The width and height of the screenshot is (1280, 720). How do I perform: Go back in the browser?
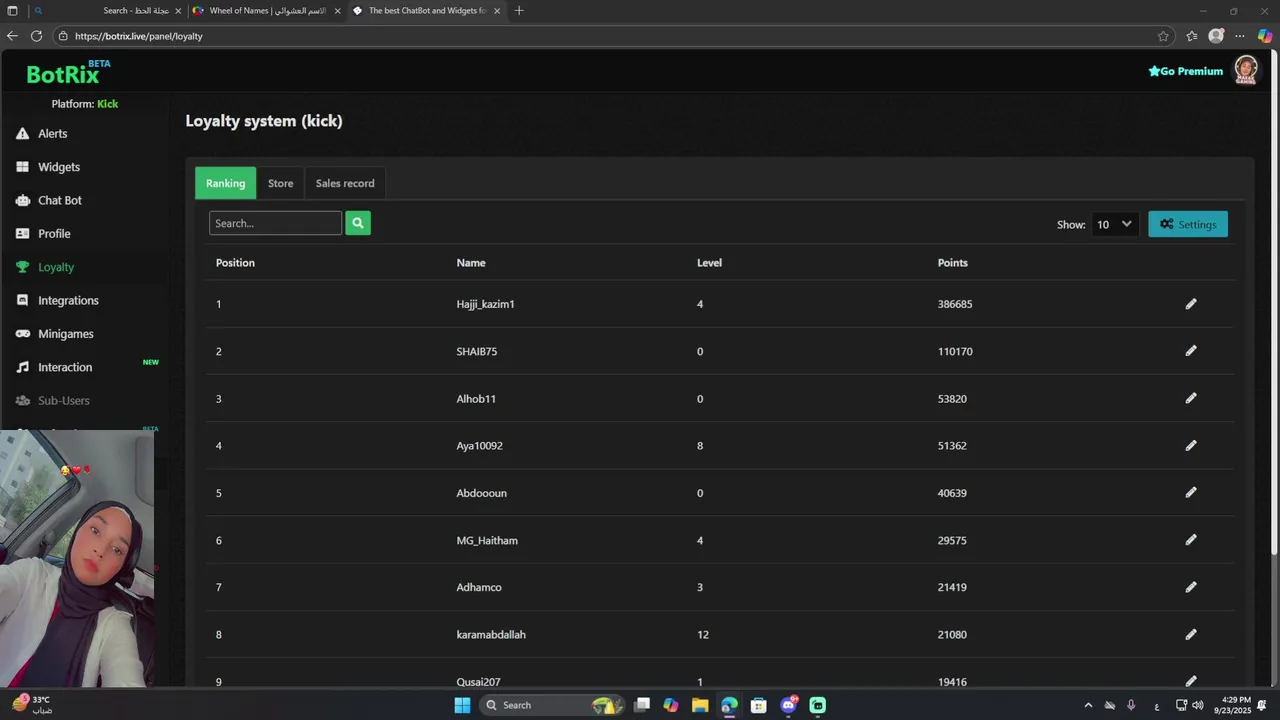click(12, 36)
